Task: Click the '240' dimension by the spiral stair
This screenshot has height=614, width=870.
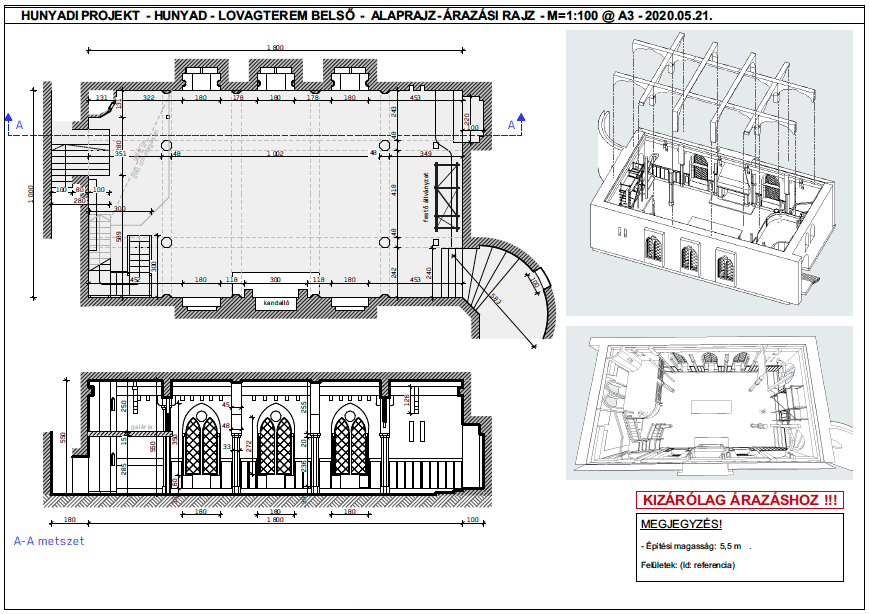Action: [x=428, y=272]
